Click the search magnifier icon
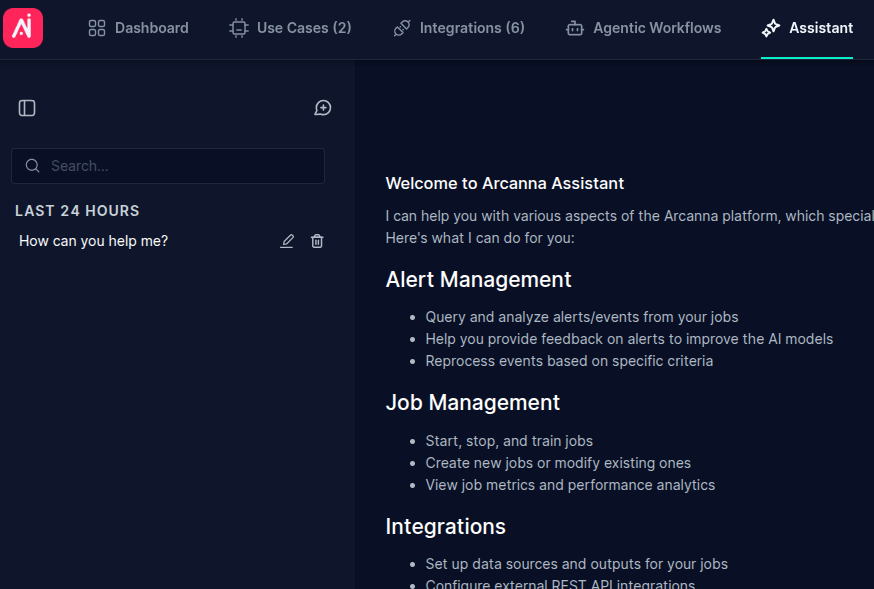Screen dimensions: 874x589 (x=32, y=165)
